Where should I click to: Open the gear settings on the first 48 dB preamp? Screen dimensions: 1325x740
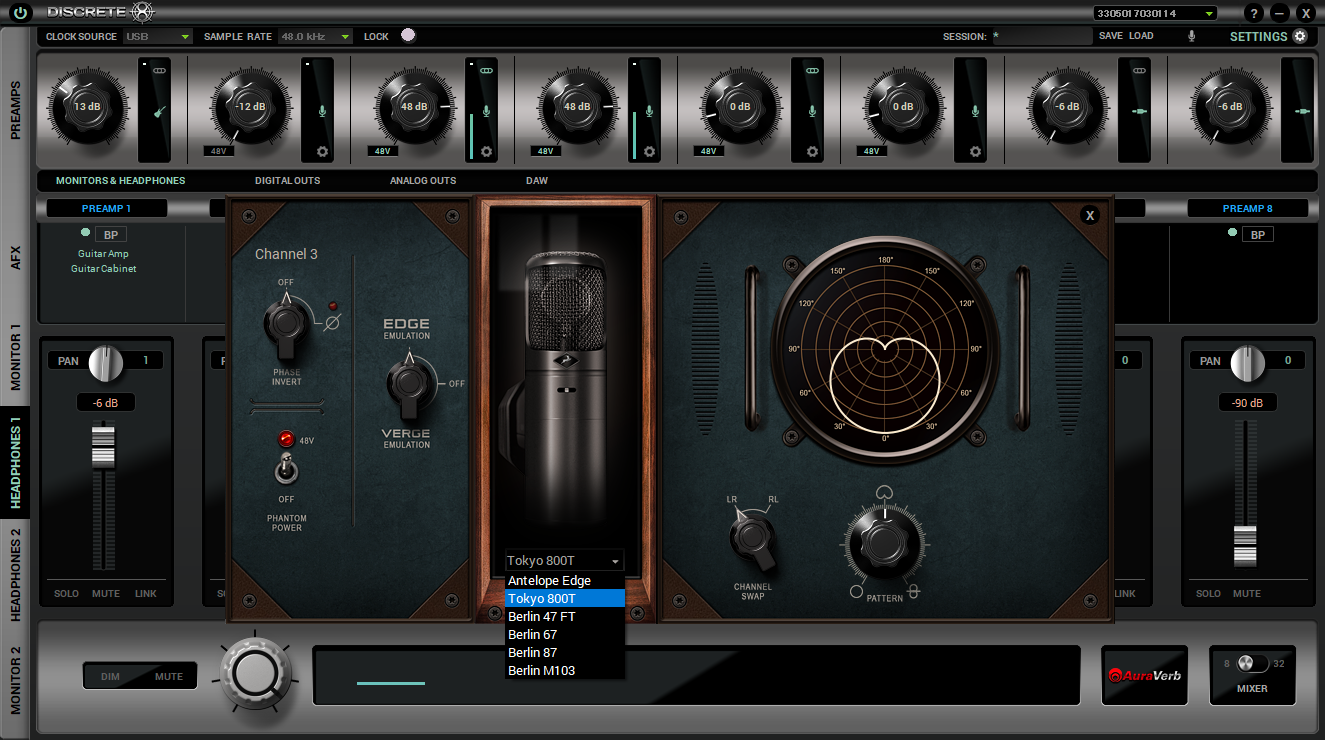486,152
